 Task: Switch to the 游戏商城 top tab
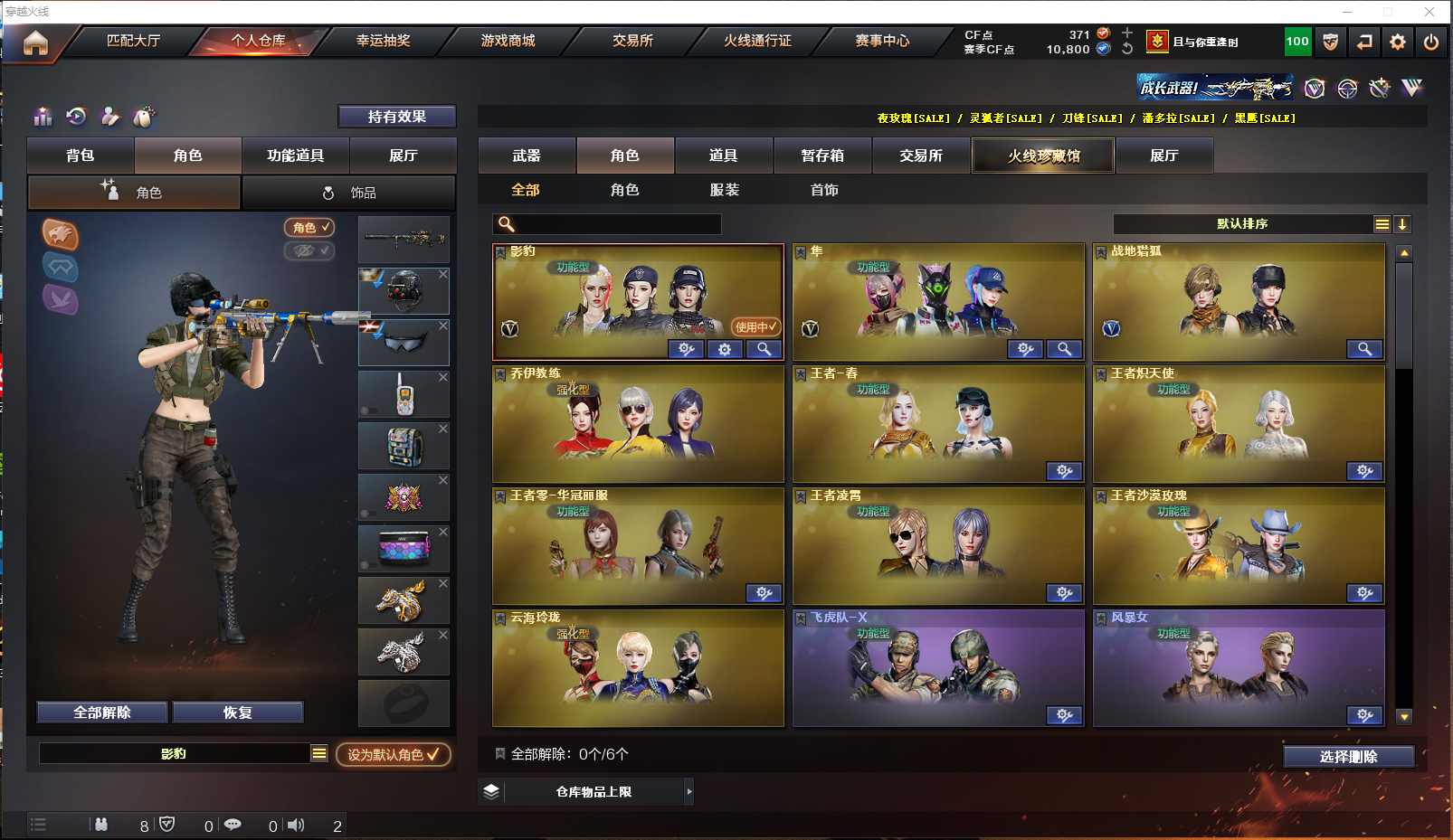click(x=508, y=41)
